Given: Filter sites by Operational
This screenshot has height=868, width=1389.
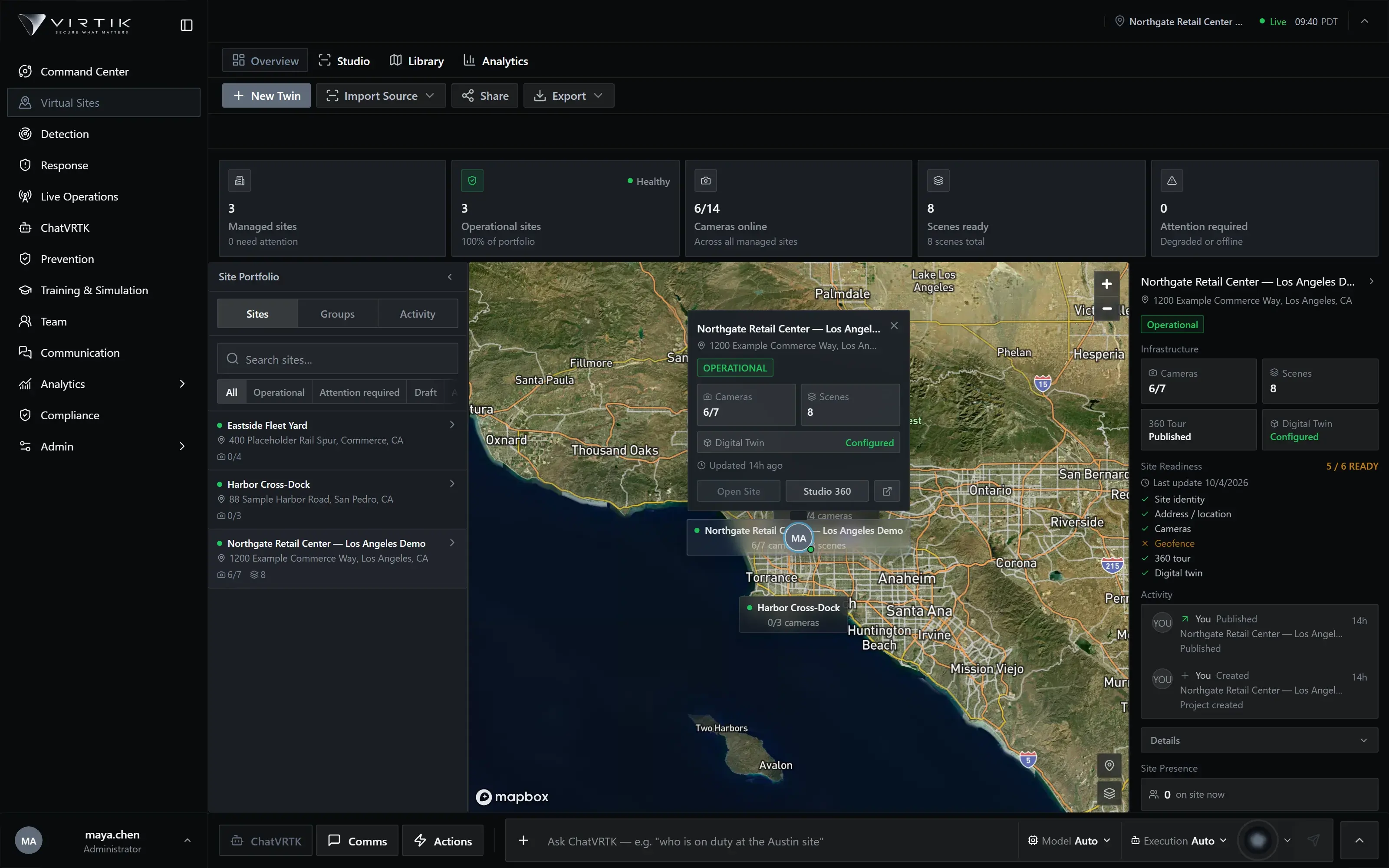Looking at the screenshot, I should 278,392.
